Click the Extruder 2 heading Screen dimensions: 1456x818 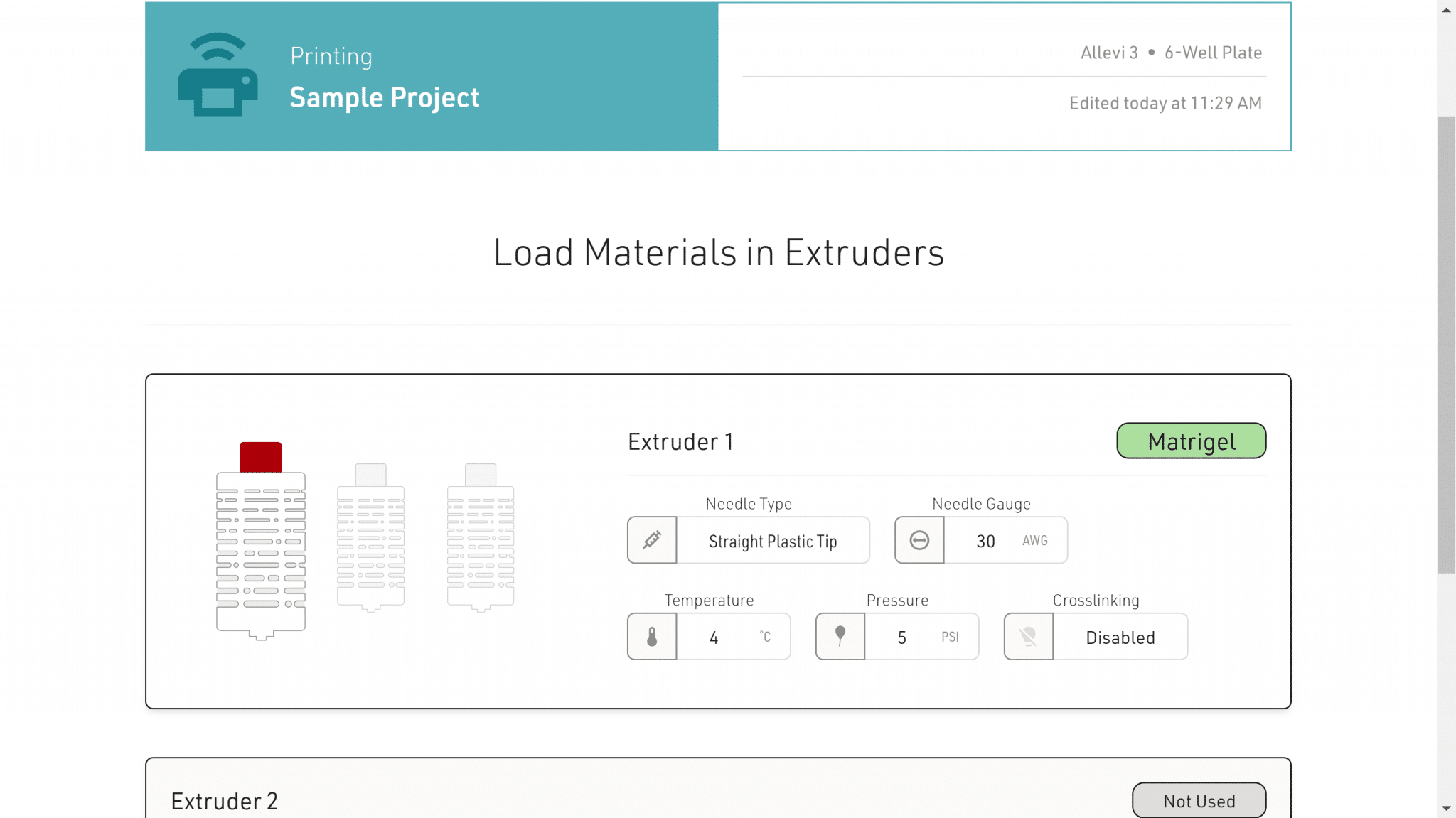(224, 802)
